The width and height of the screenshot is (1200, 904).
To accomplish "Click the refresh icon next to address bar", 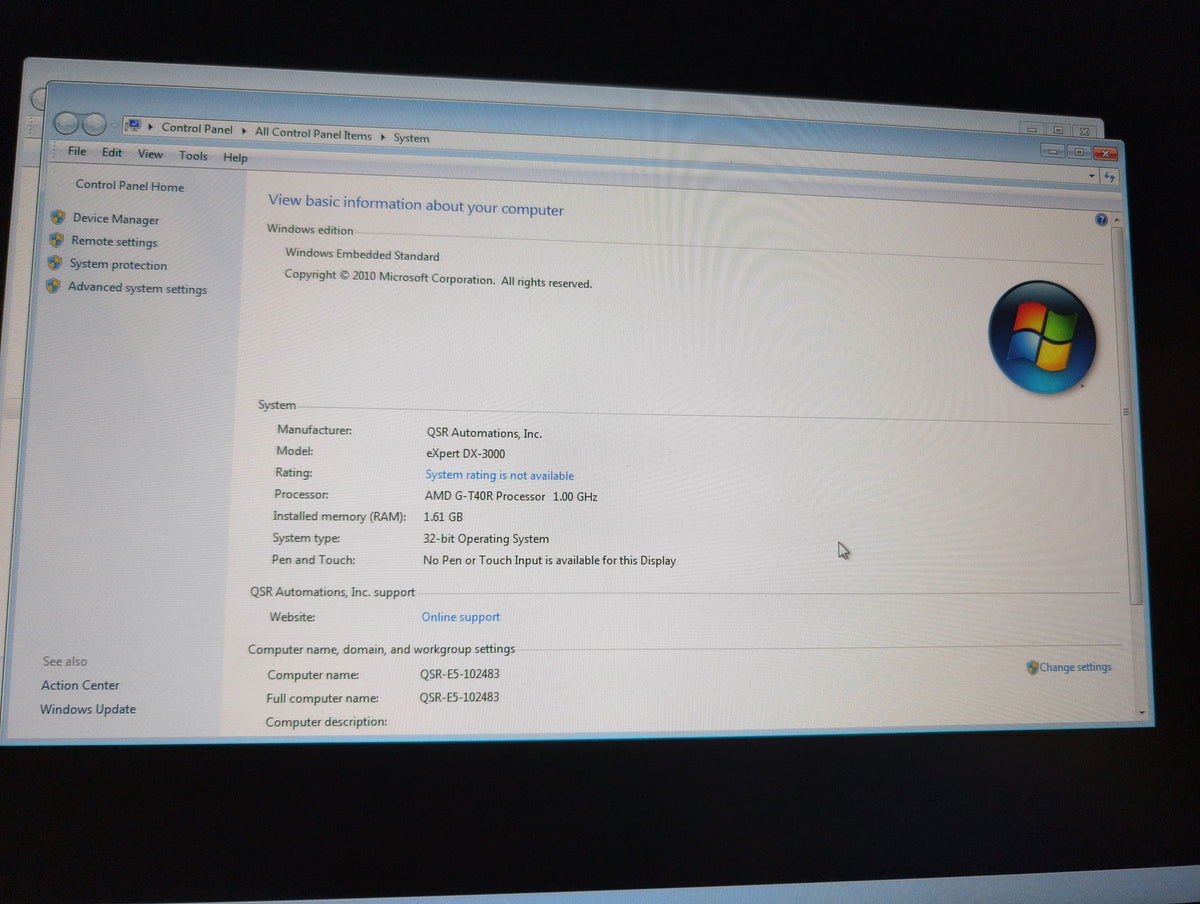I will click(1109, 177).
